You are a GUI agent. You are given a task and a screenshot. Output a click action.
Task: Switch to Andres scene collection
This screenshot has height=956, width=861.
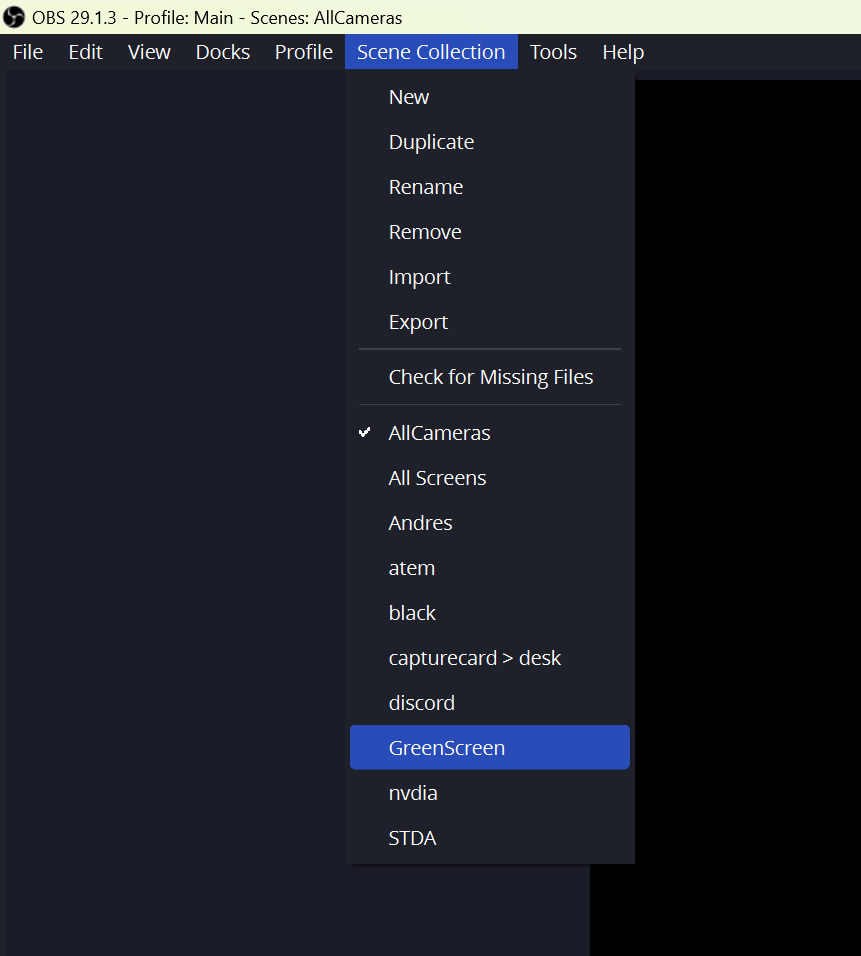pos(490,523)
